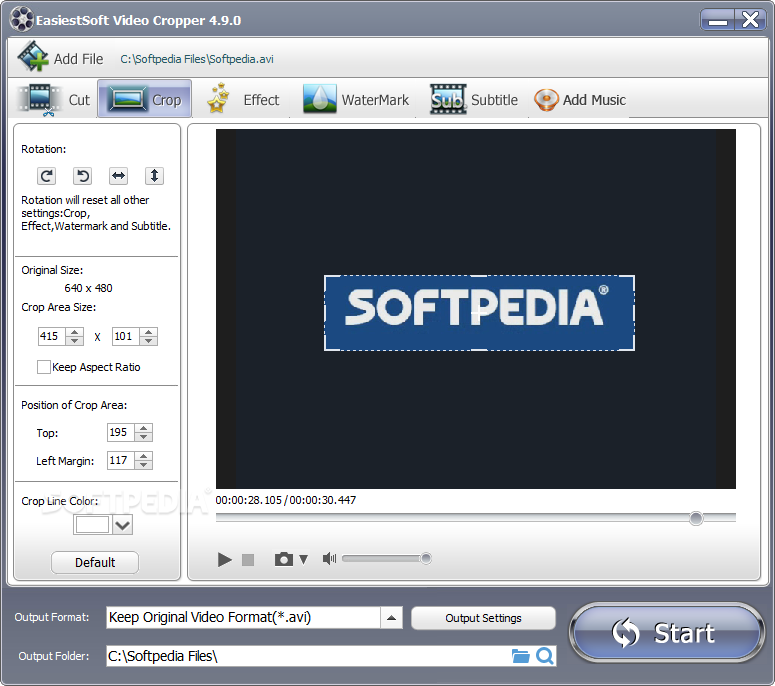Decrease Left Margin value
The height and width of the screenshot is (686, 775).
click(143, 465)
